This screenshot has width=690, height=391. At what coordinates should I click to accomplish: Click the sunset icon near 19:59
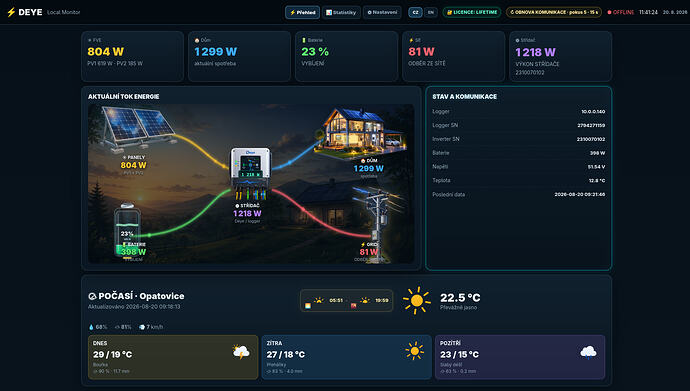[x=365, y=300]
